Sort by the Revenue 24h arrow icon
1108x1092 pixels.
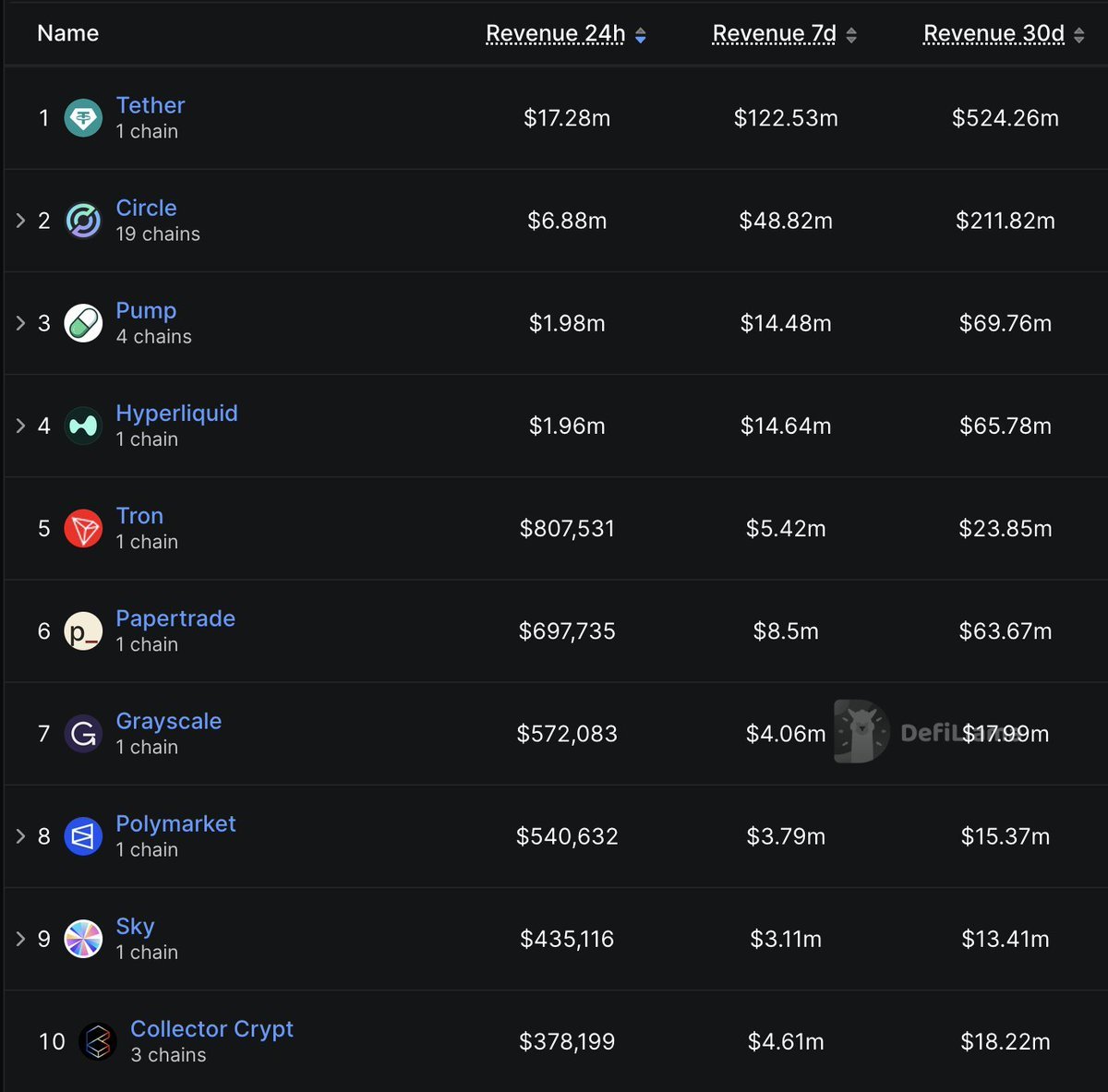[641, 35]
